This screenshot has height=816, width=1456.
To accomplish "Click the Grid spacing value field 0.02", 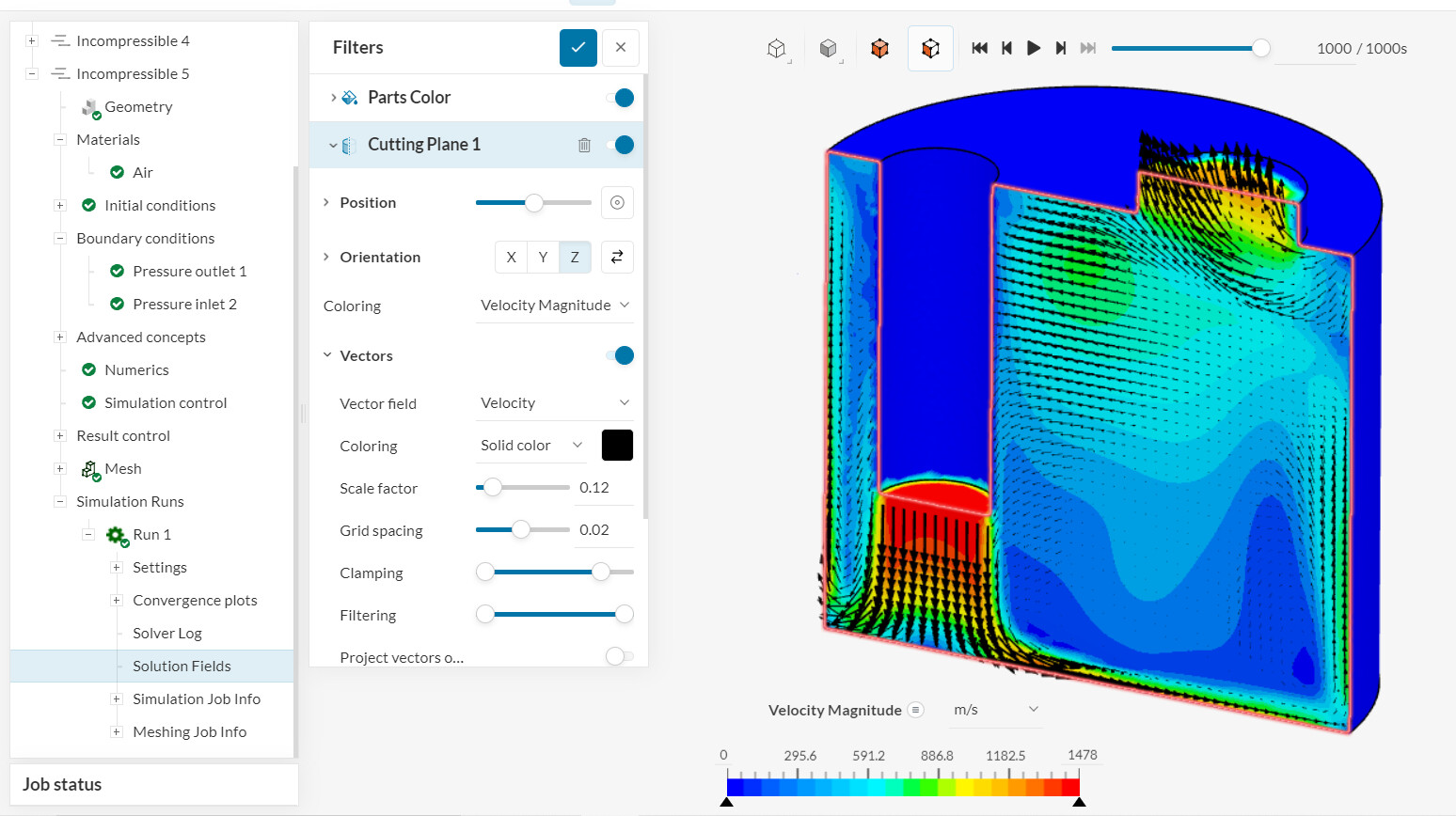I will tap(604, 530).
